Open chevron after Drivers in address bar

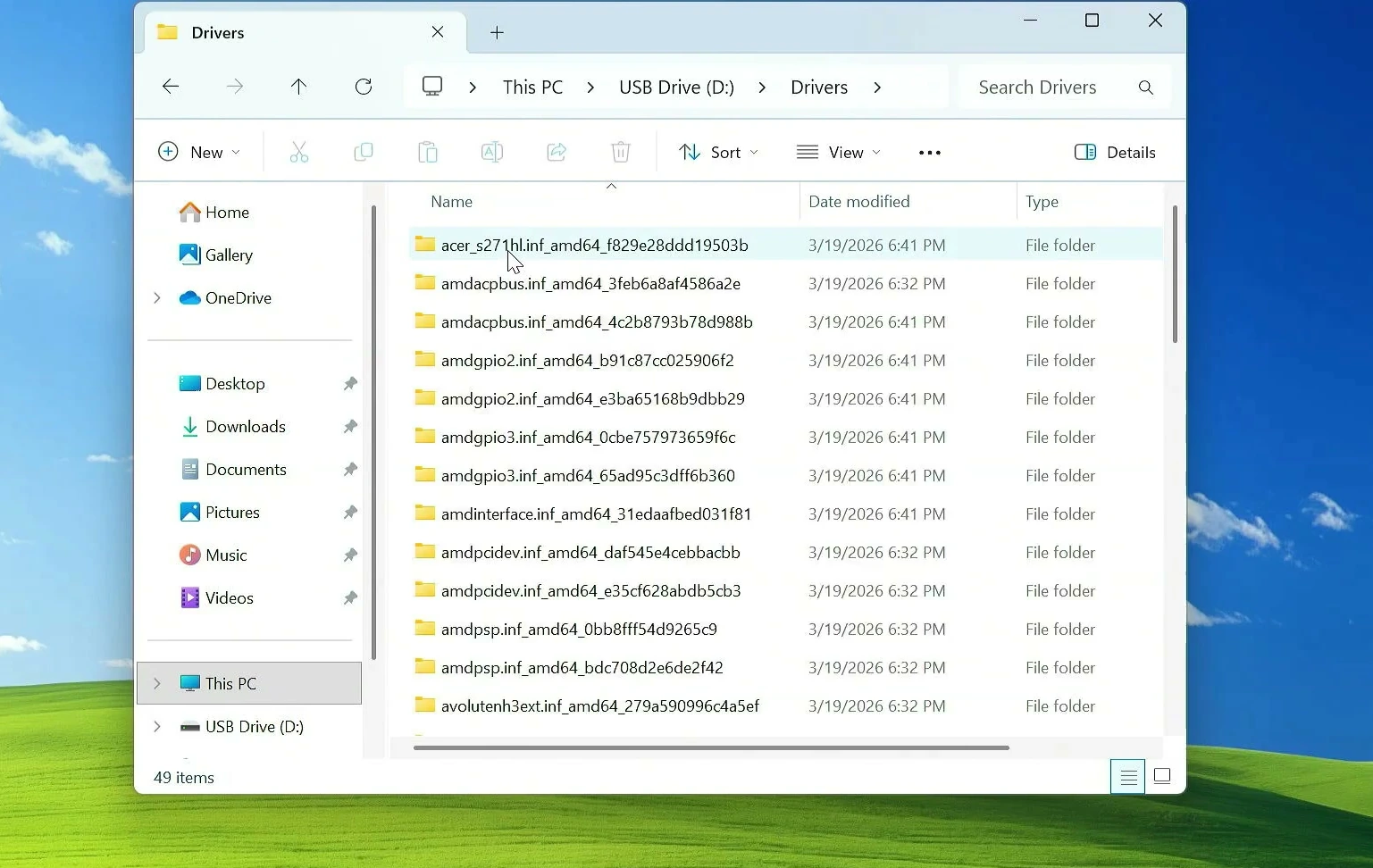tap(877, 88)
